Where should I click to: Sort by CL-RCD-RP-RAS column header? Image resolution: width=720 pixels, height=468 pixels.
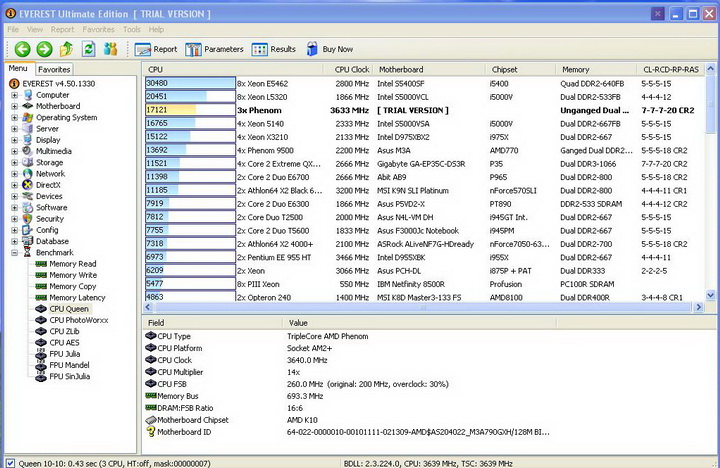[x=671, y=69]
